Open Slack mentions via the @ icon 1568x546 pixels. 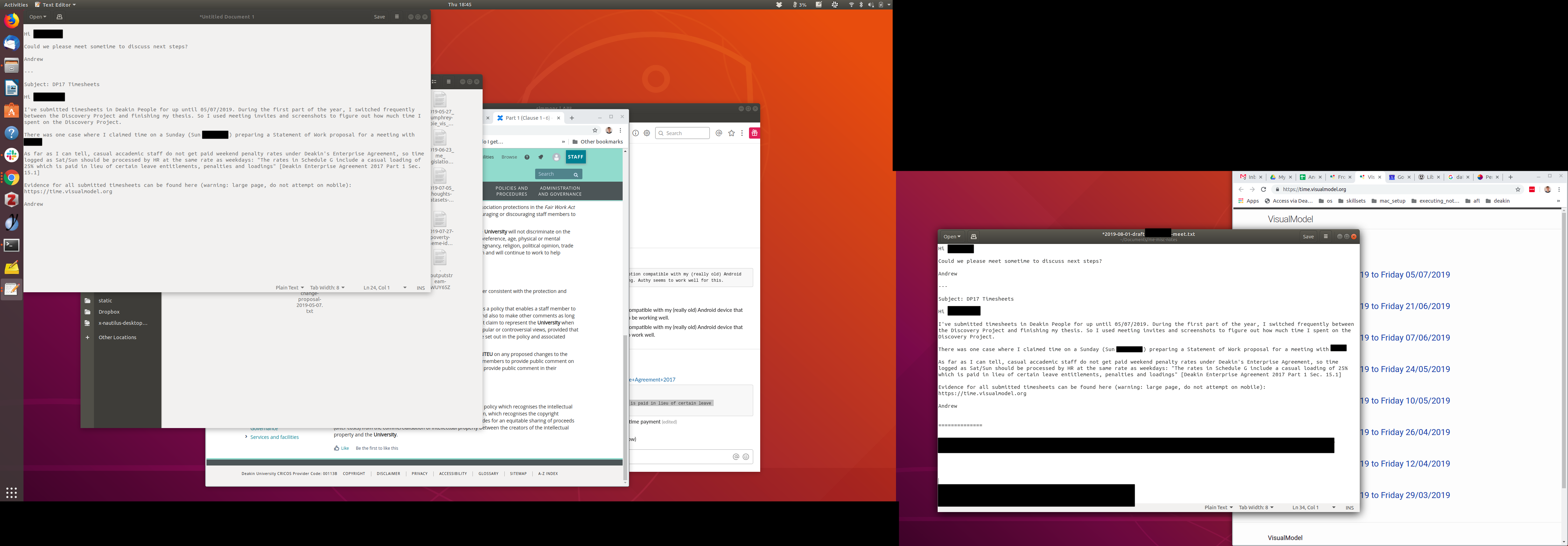point(719,133)
